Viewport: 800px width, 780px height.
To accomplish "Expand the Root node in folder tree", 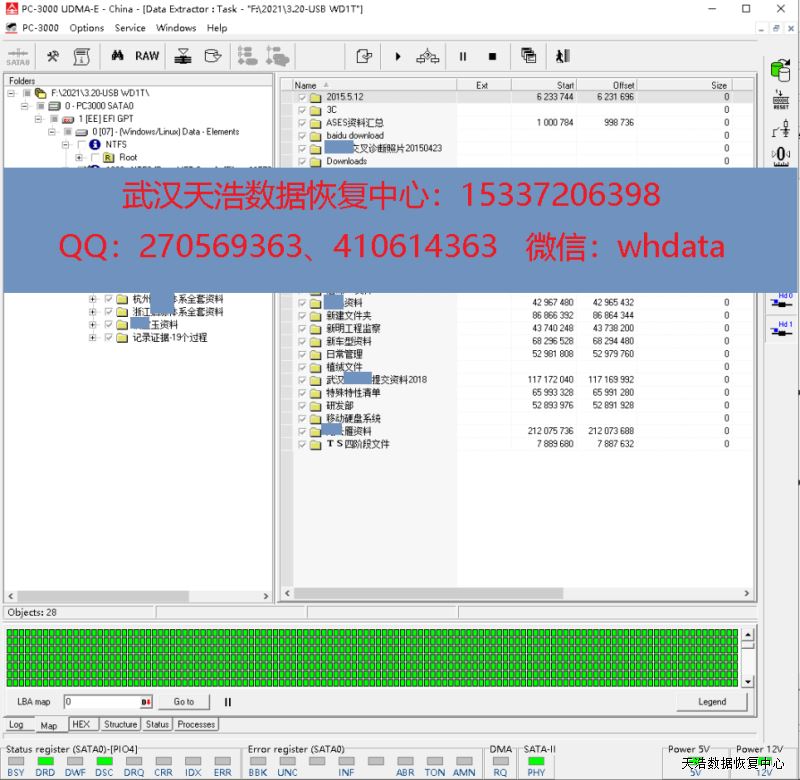I will pyautogui.click(x=79, y=158).
